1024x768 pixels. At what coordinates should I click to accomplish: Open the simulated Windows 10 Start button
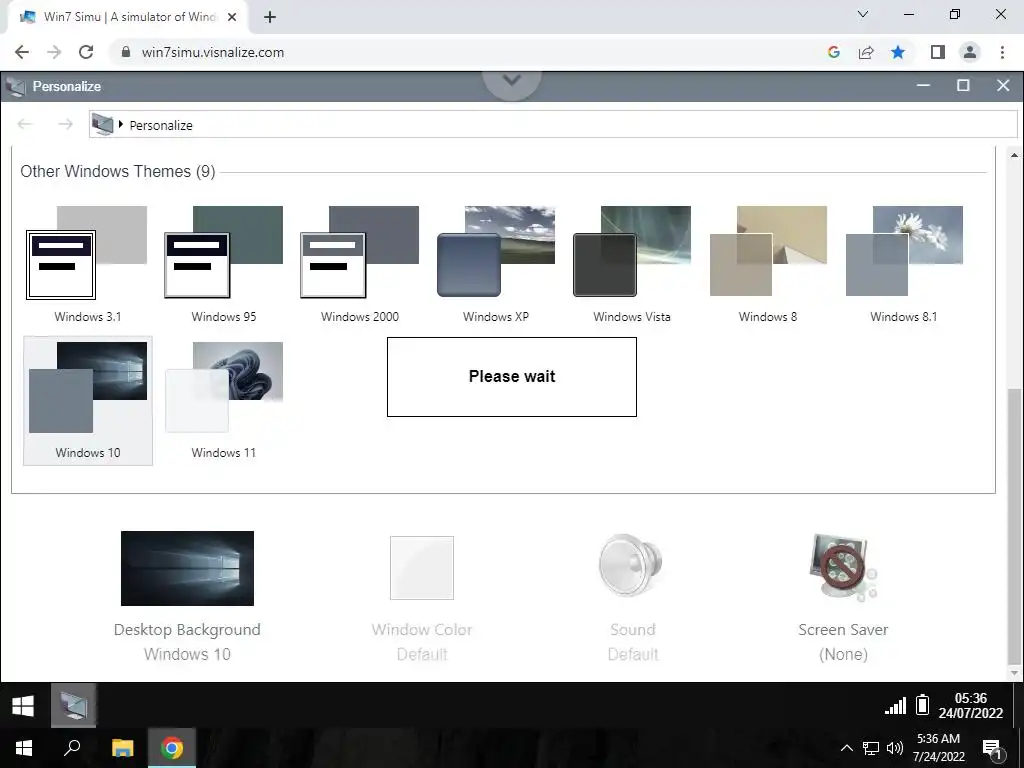click(23, 705)
